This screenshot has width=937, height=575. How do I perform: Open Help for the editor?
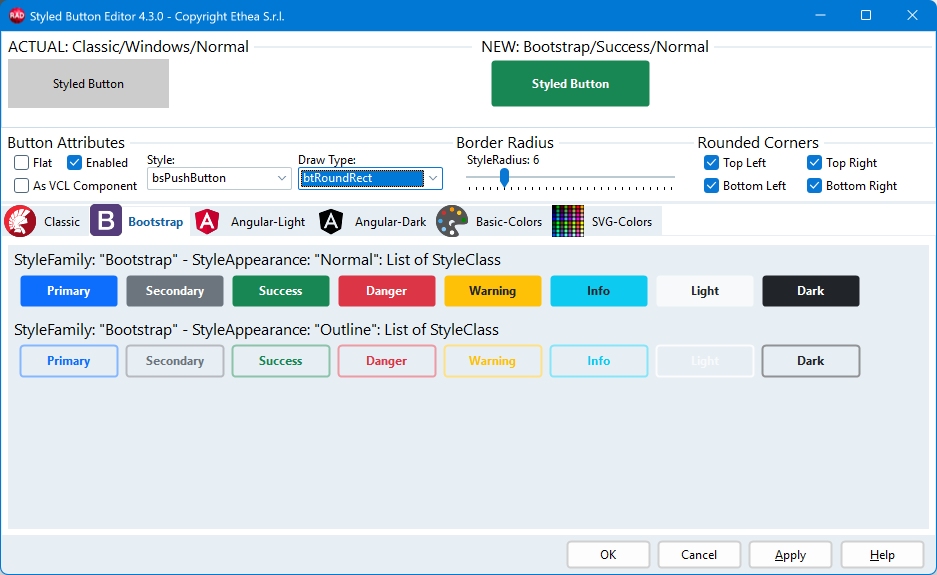882,555
